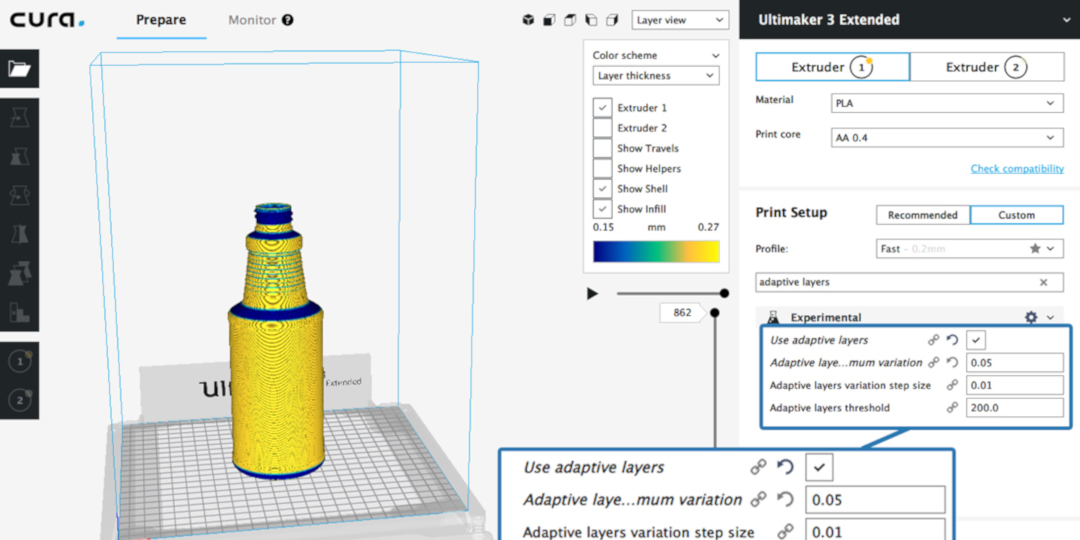Switch camera to the top view cube

click(x=570, y=20)
